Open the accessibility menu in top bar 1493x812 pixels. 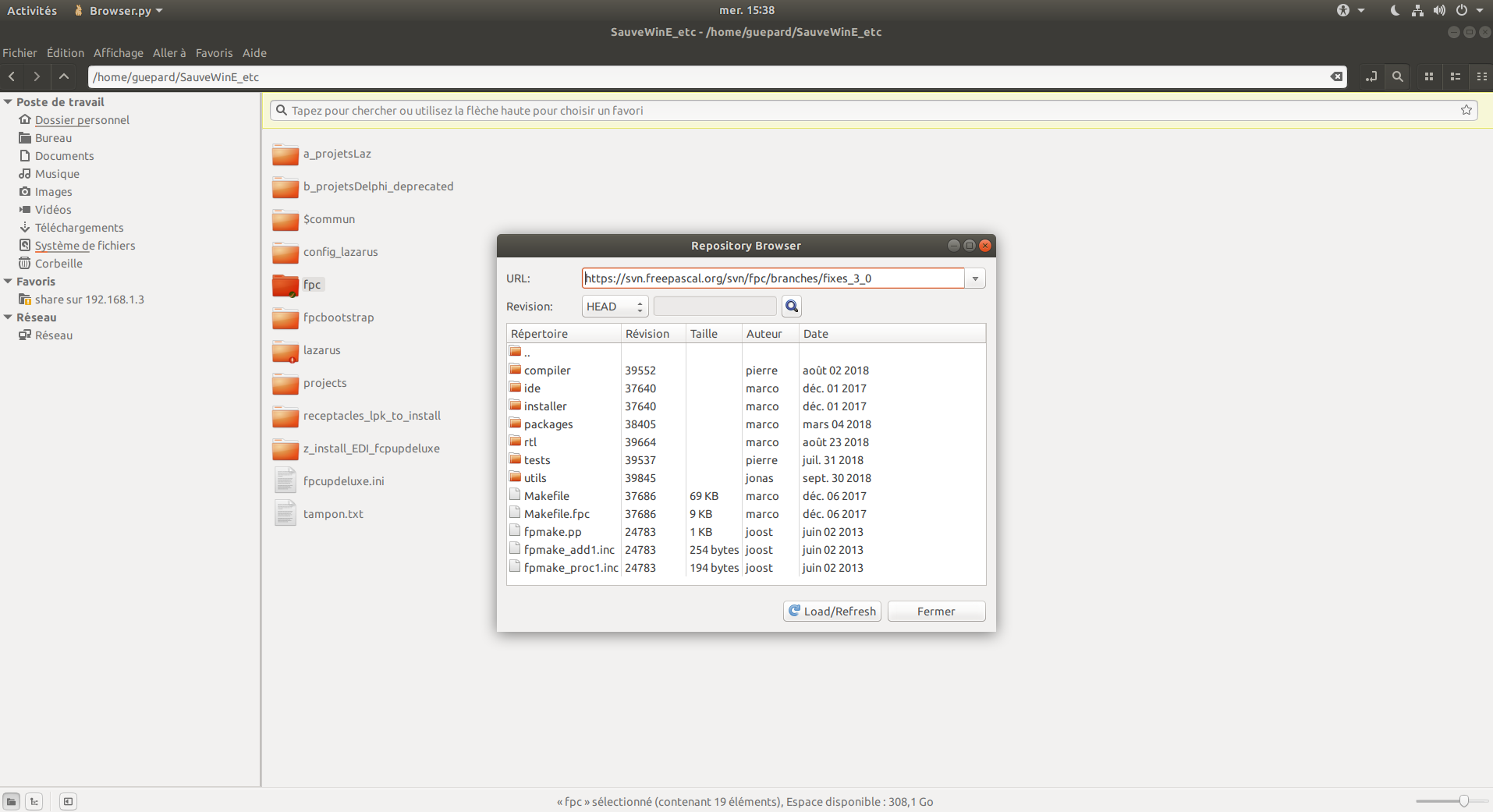click(1349, 10)
